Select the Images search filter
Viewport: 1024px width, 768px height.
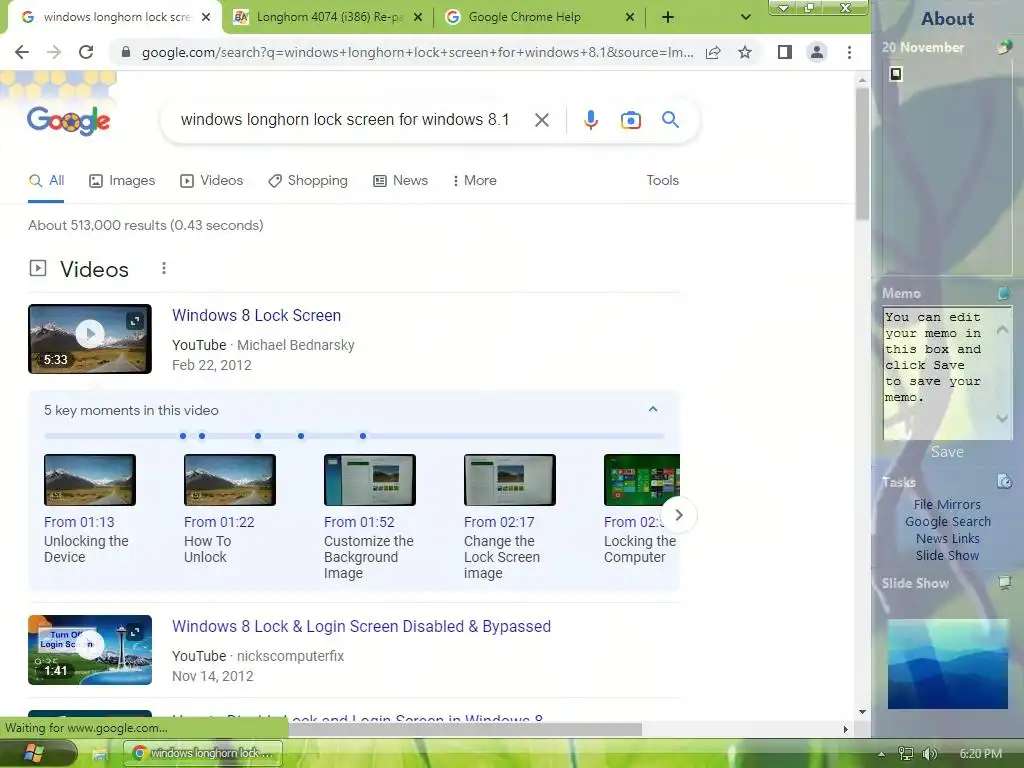(122, 181)
